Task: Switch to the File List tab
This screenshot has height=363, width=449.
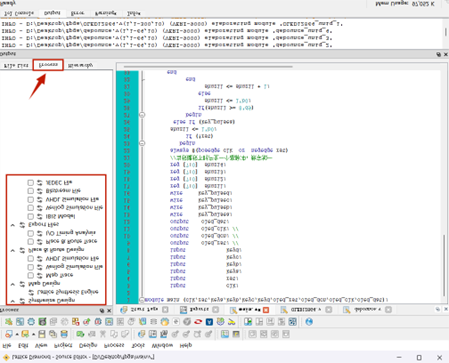Action: point(16,66)
